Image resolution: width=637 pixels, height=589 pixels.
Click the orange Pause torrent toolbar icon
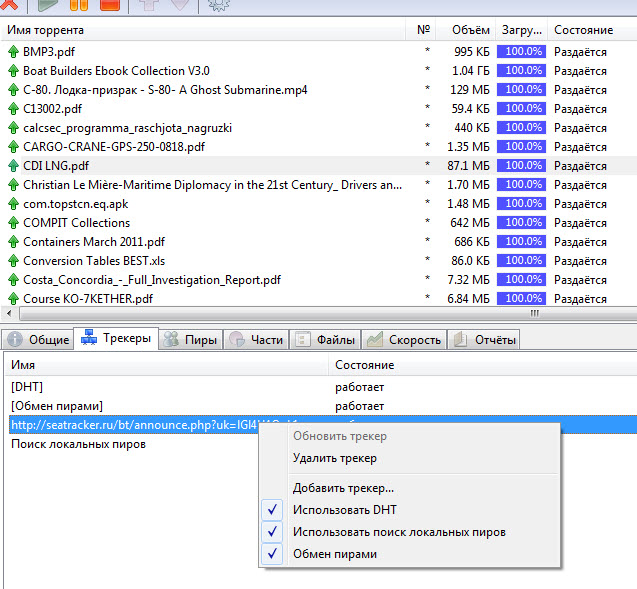pyautogui.click(x=79, y=5)
